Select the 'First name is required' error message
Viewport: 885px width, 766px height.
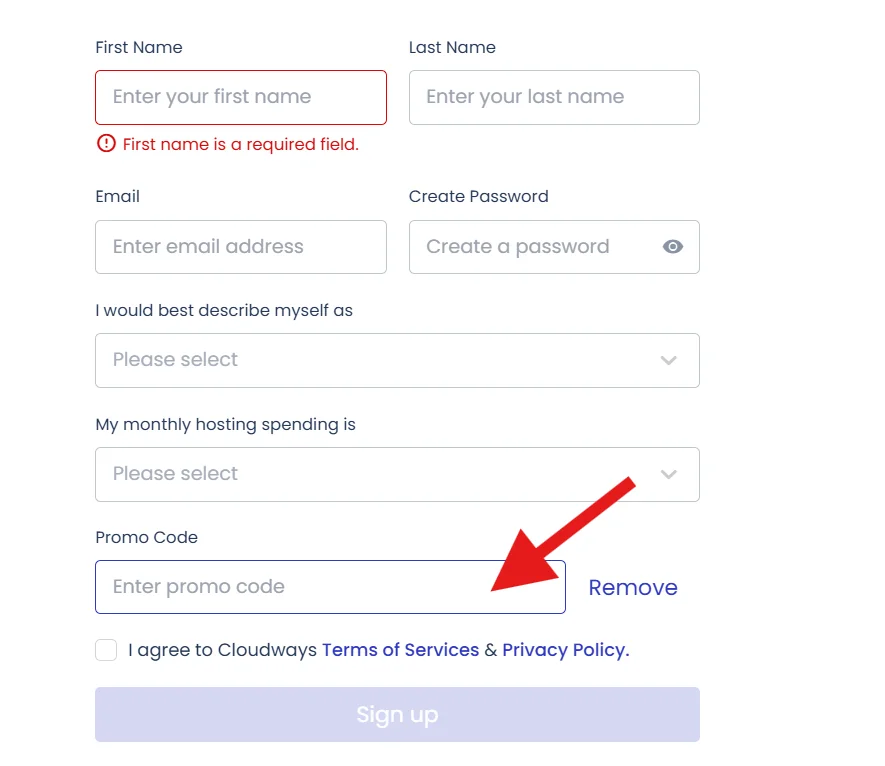click(x=240, y=144)
